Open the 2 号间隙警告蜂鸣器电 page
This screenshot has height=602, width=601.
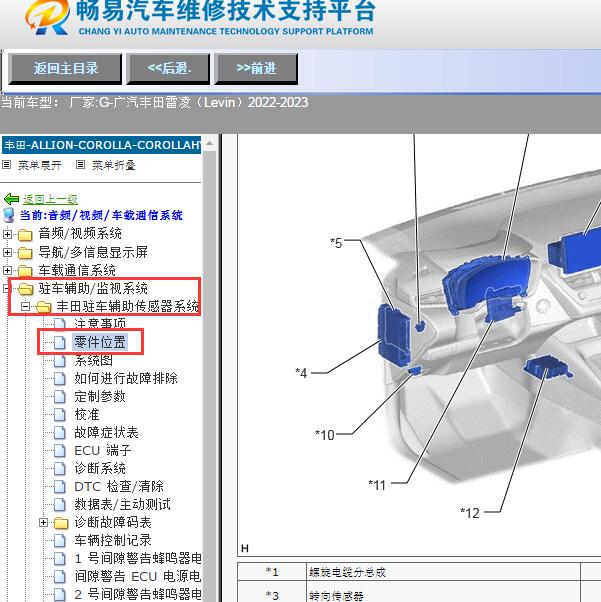tap(138, 594)
